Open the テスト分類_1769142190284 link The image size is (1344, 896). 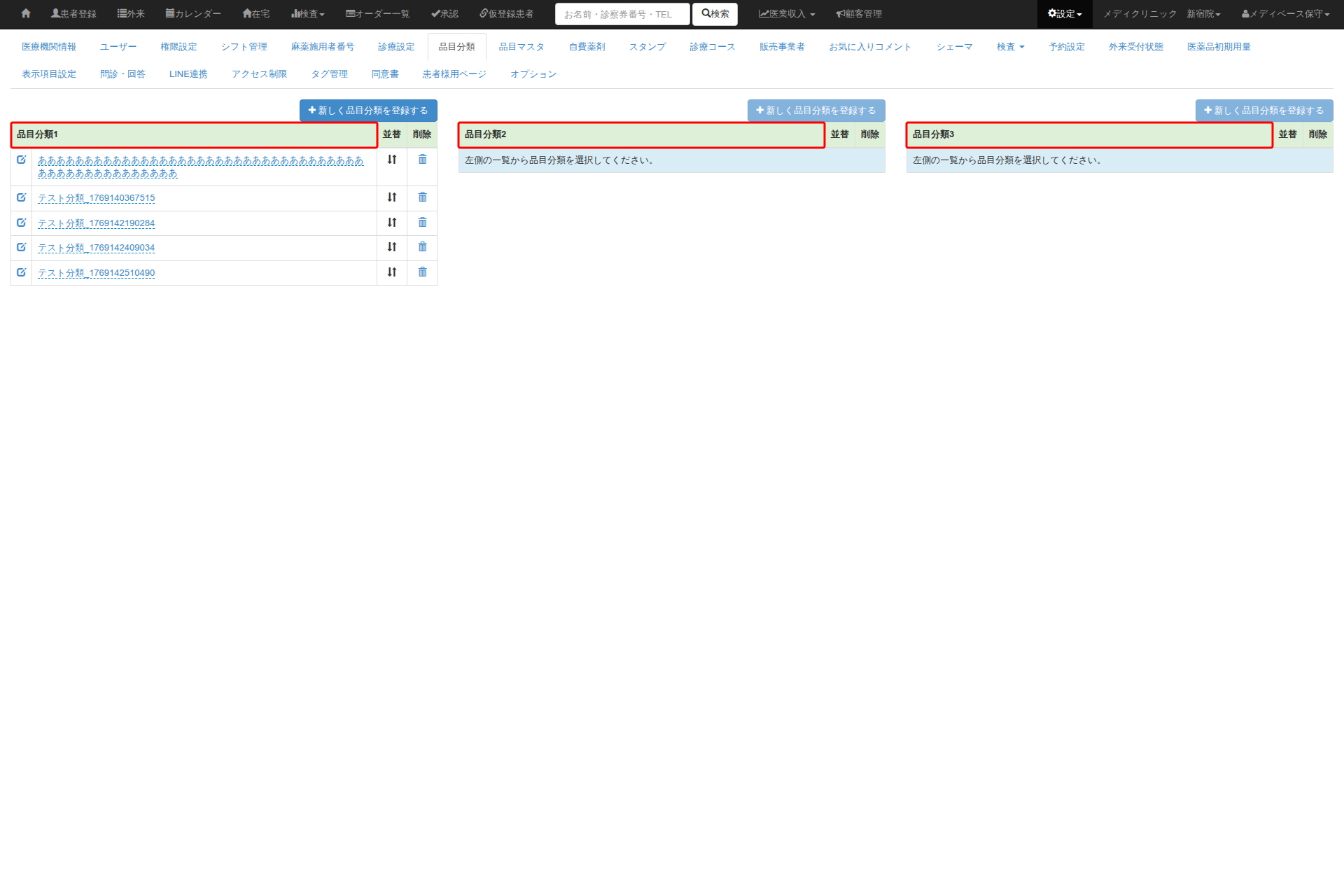click(97, 223)
